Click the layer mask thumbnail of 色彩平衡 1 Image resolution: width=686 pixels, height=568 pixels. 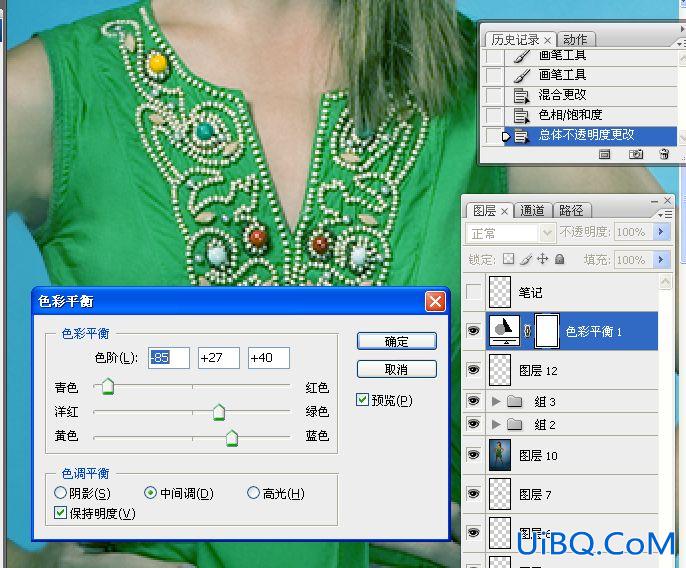(547, 331)
